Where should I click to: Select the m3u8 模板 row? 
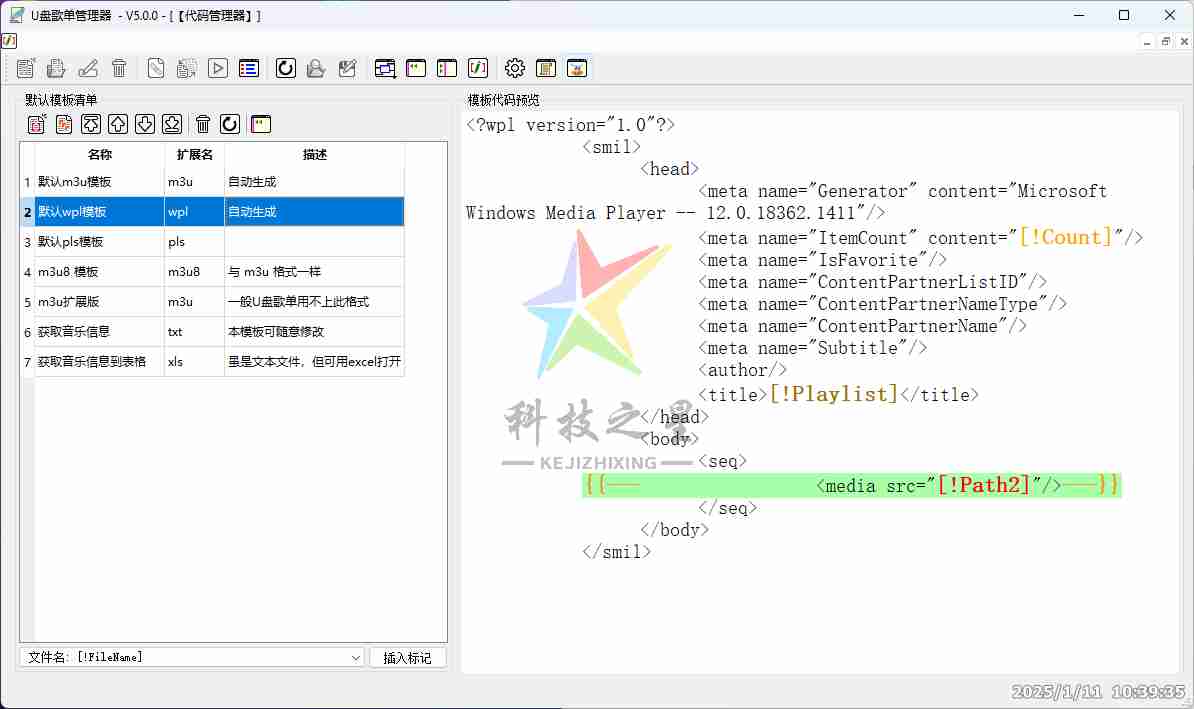tap(99, 272)
